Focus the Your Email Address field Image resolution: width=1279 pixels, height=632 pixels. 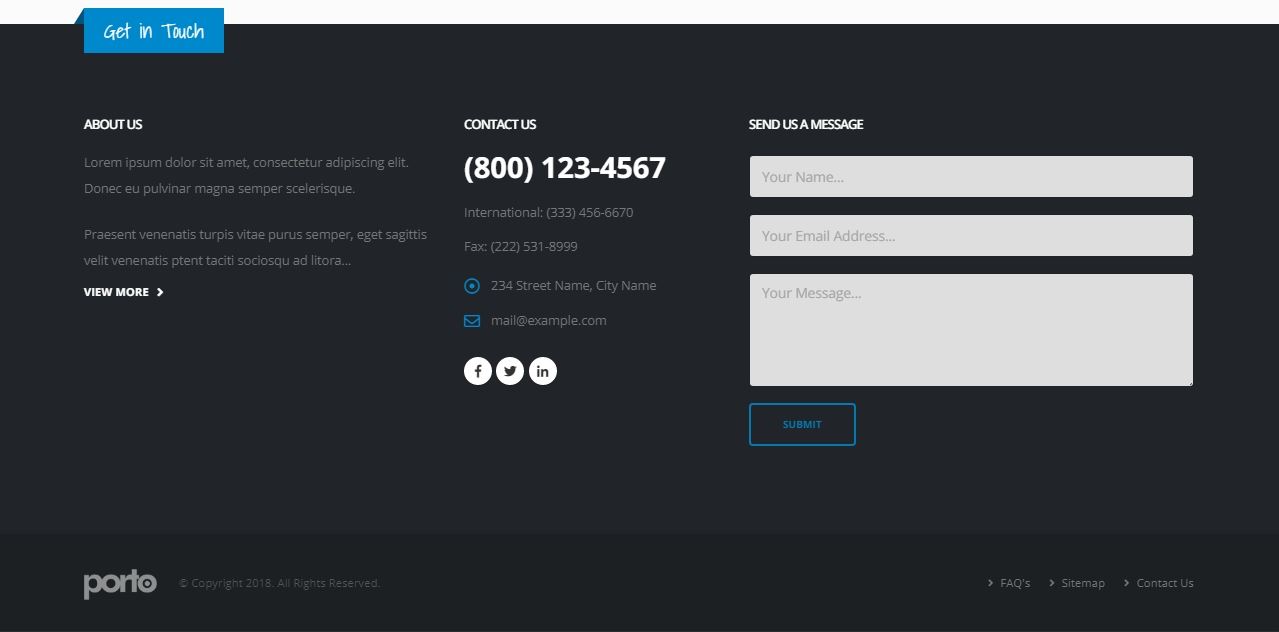970,236
